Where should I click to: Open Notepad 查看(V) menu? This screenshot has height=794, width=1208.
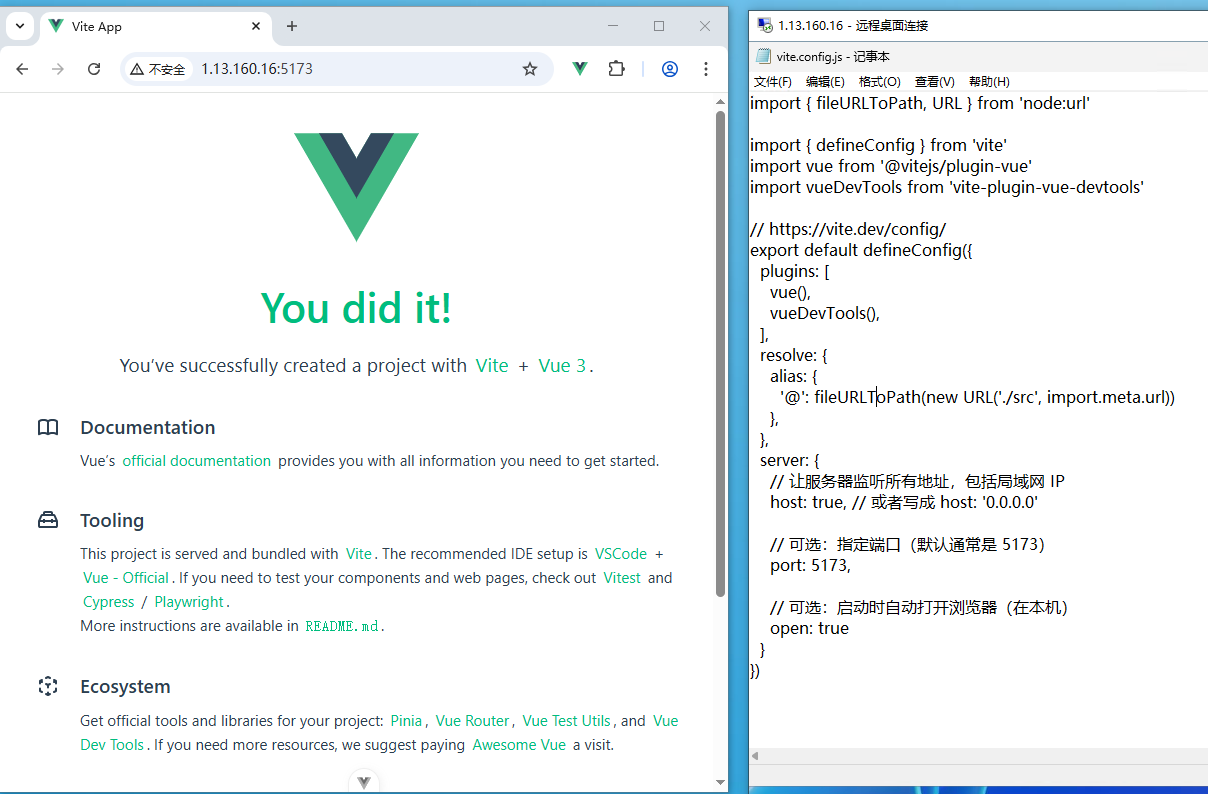934,82
